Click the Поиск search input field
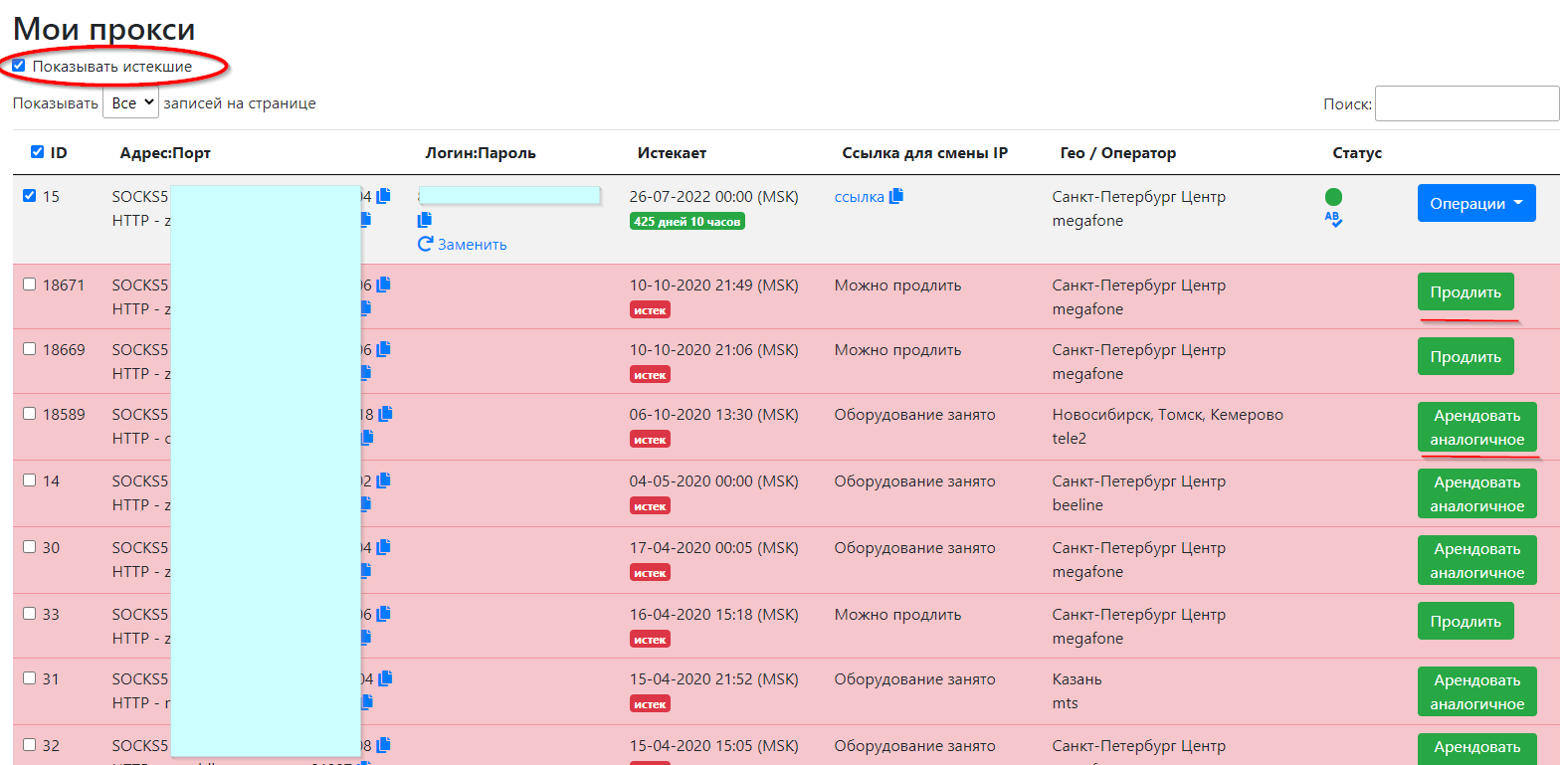Image resolution: width=1568 pixels, height=765 pixels. 1467,103
